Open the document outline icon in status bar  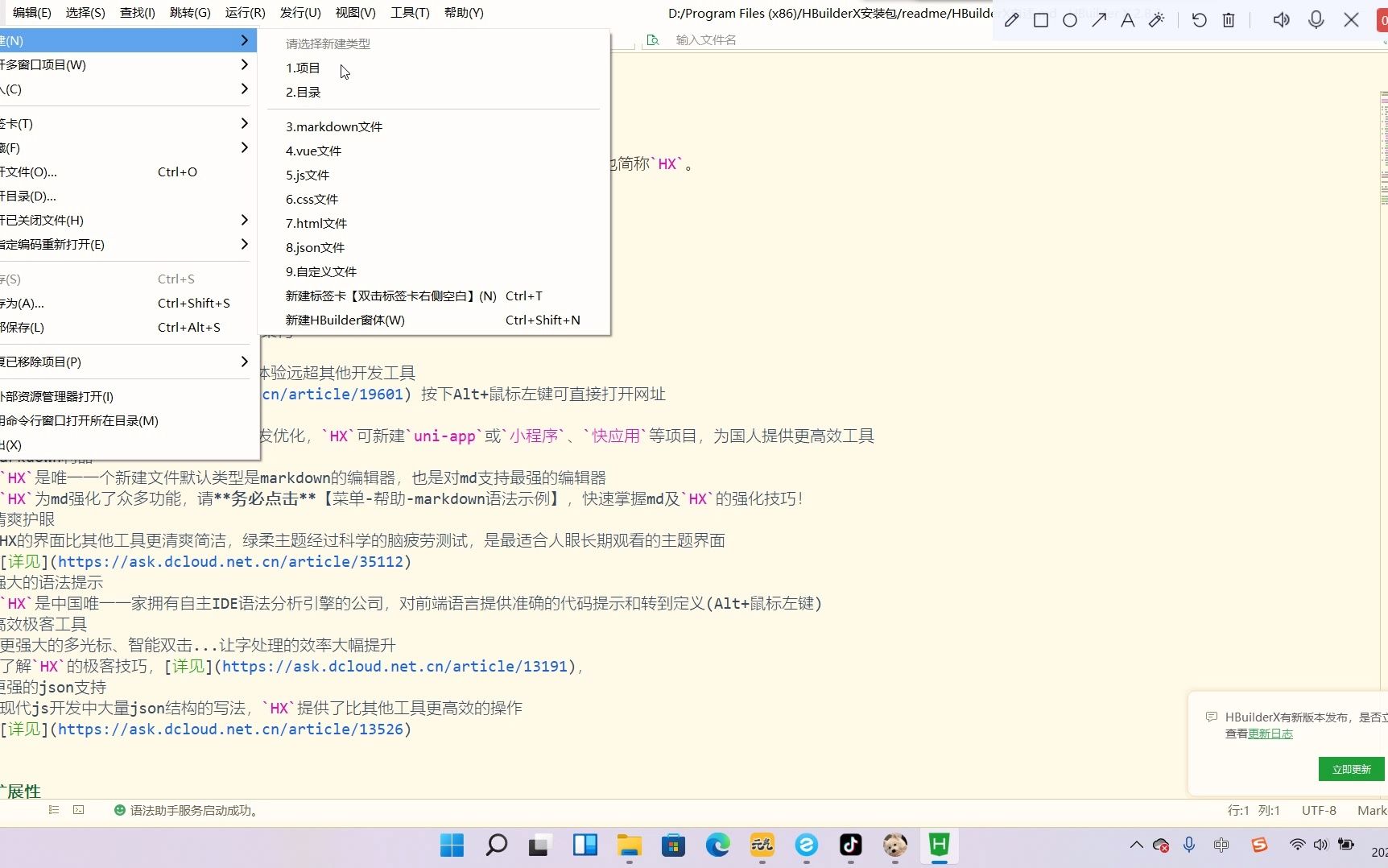[54, 810]
